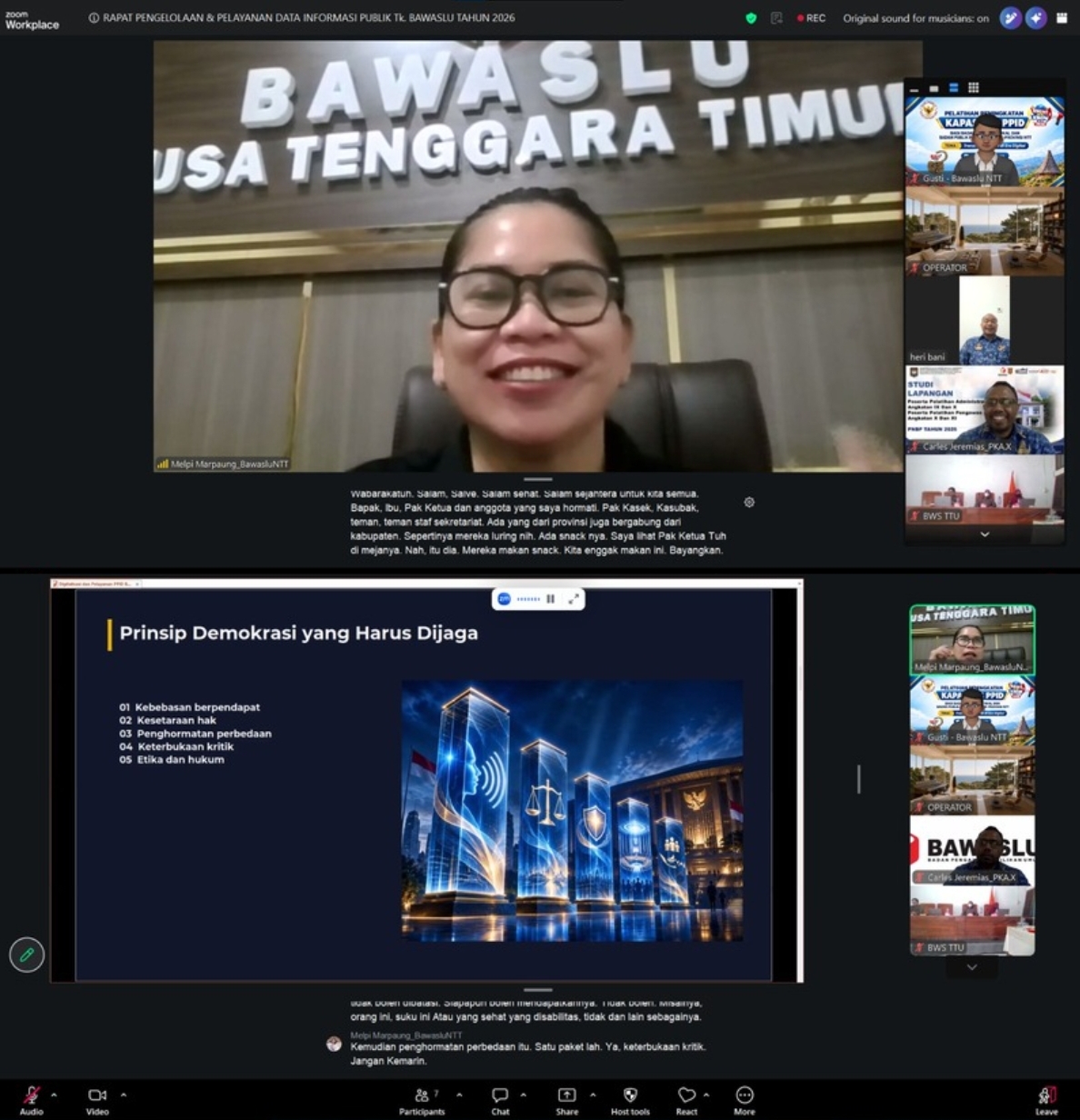Click the Zoom Workplace logo
The width and height of the screenshot is (1080, 1120).
pos(32,20)
